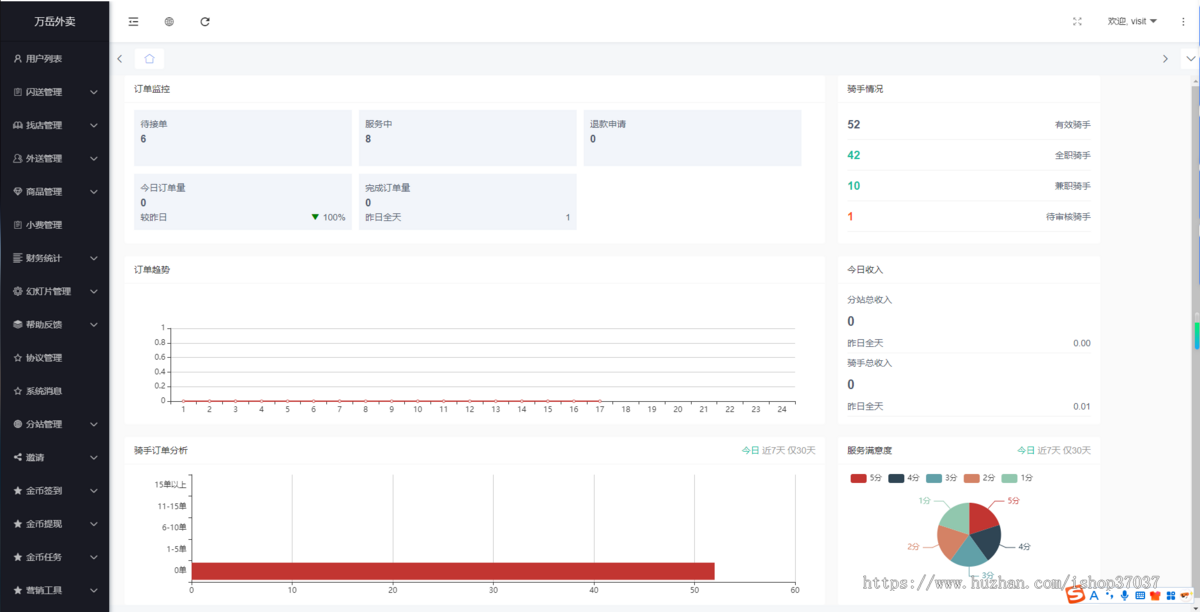This screenshot has width=1200, height=612.
Task: Open the 金币提现 menu item
Action: pos(54,524)
